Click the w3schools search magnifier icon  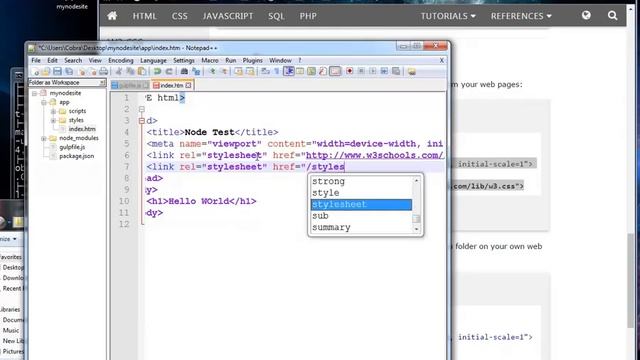[612, 16]
